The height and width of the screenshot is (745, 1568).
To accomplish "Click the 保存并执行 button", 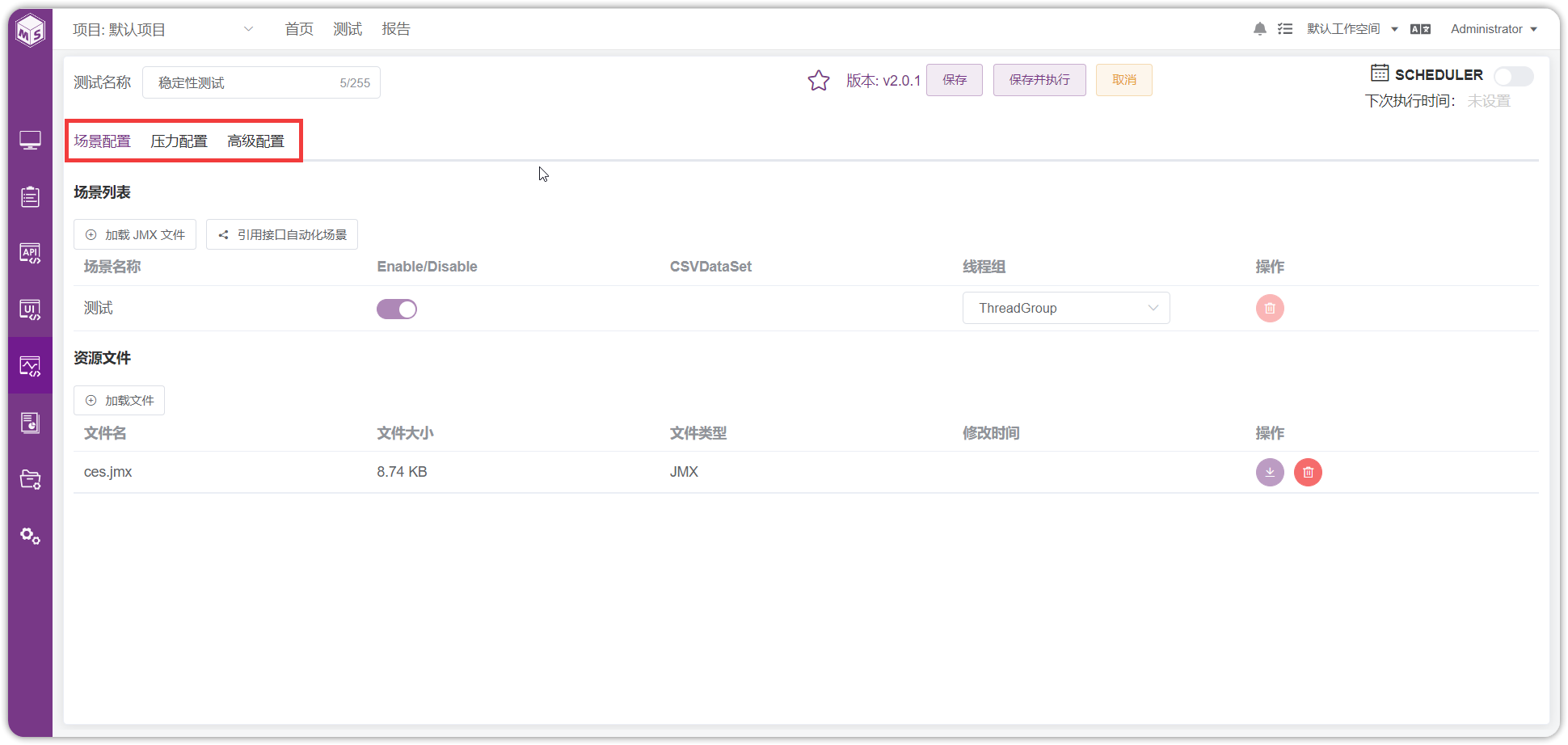I will pos(1039,80).
